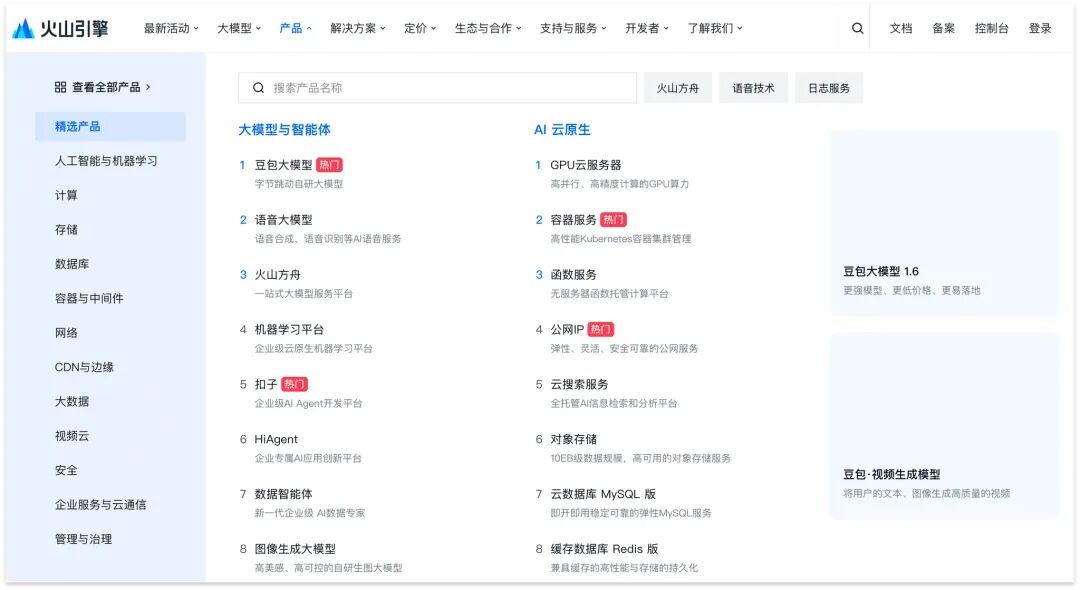This screenshot has width=1080, height=590.
Task: Open the 开发者 dropdown
Action: (647, 28)
